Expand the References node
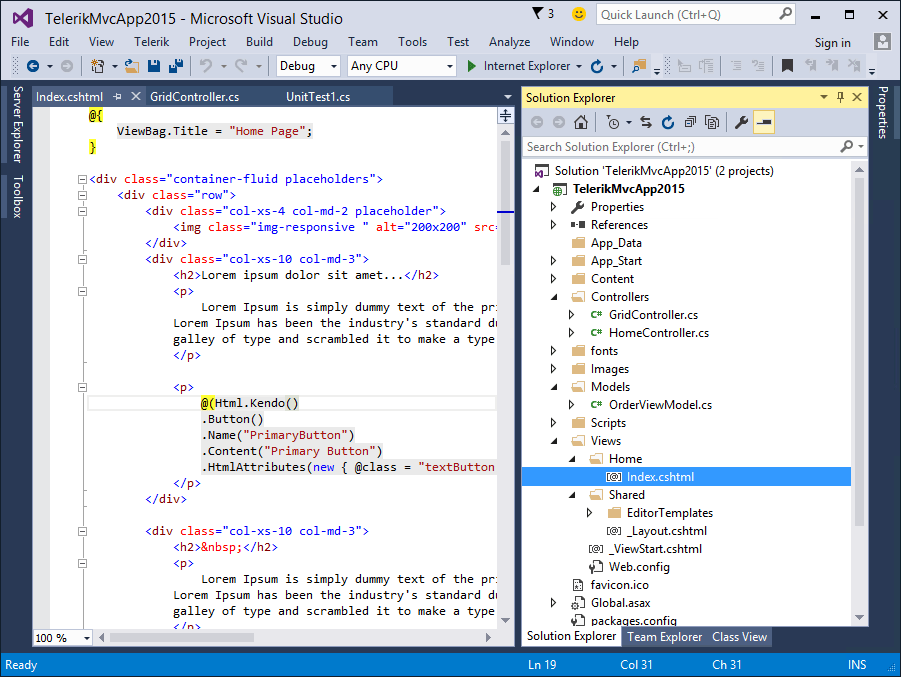 tap(553, 225)
